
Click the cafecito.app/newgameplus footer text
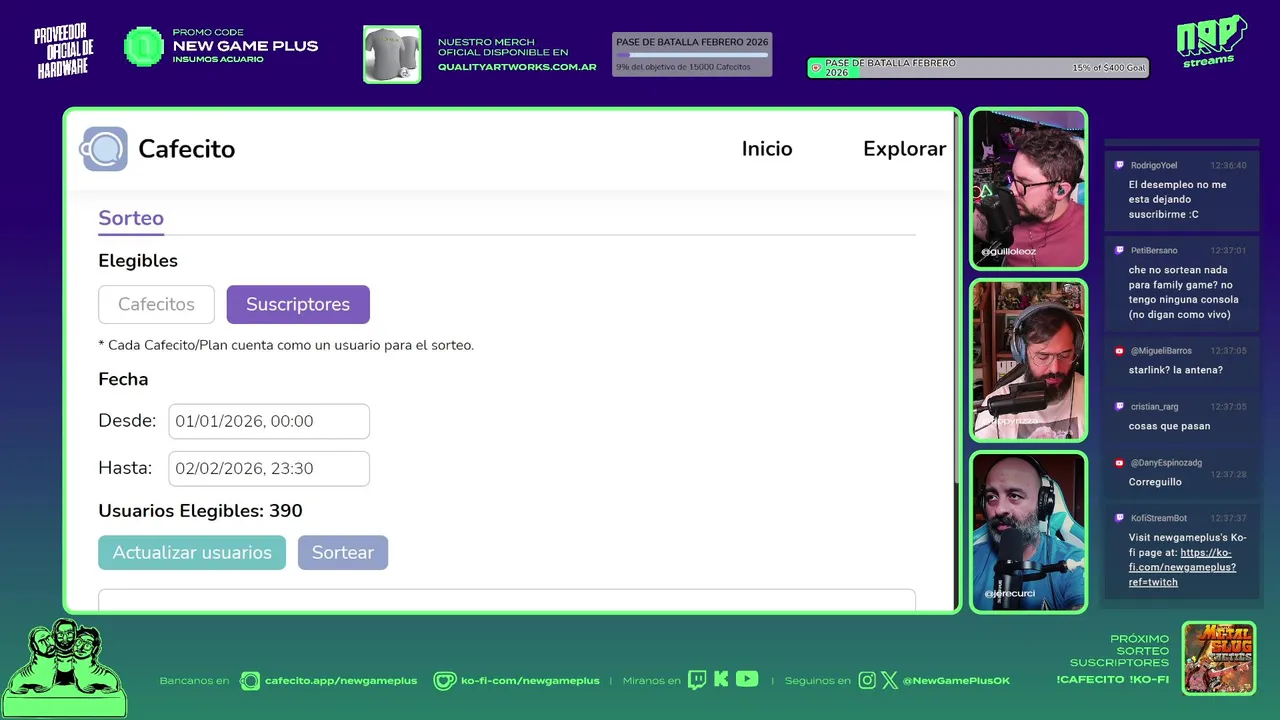click(x=341, y=681)
